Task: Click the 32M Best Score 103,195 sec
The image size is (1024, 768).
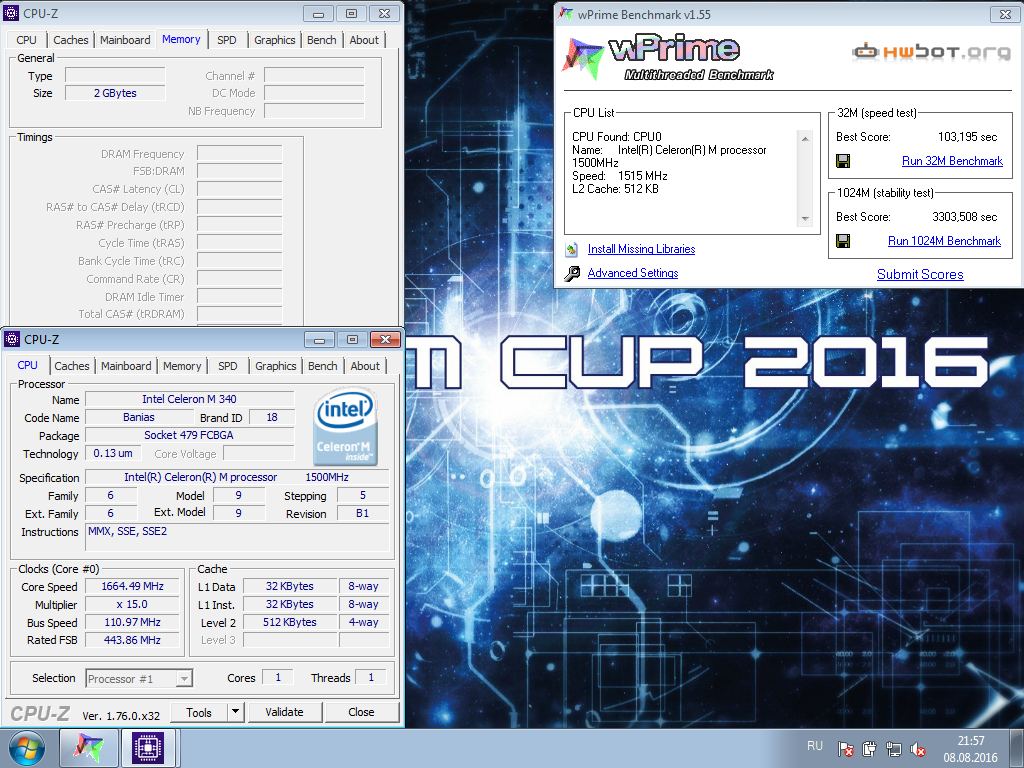Action: [x=967, y=137]
